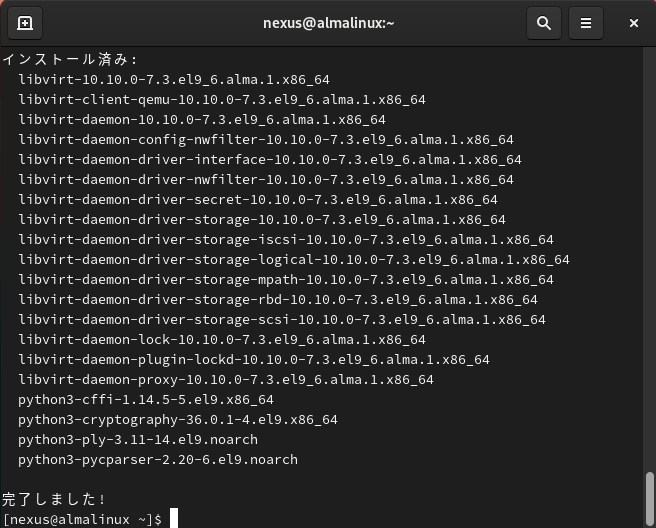The height and width of the screenshot is (528, 656).
Task: Close the terminal window
Action: pos(634,23)
